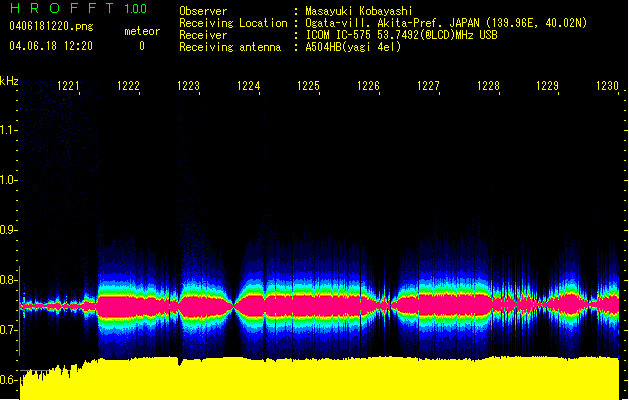Click the 0.9 frequency axis label
This screenshot has height=400, width=629.
pos(9,230)
